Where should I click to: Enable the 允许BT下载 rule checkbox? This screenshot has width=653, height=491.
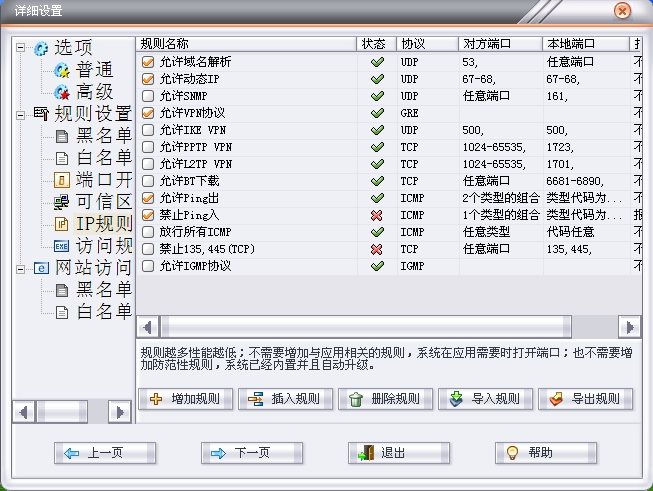(x=148, y=181)
